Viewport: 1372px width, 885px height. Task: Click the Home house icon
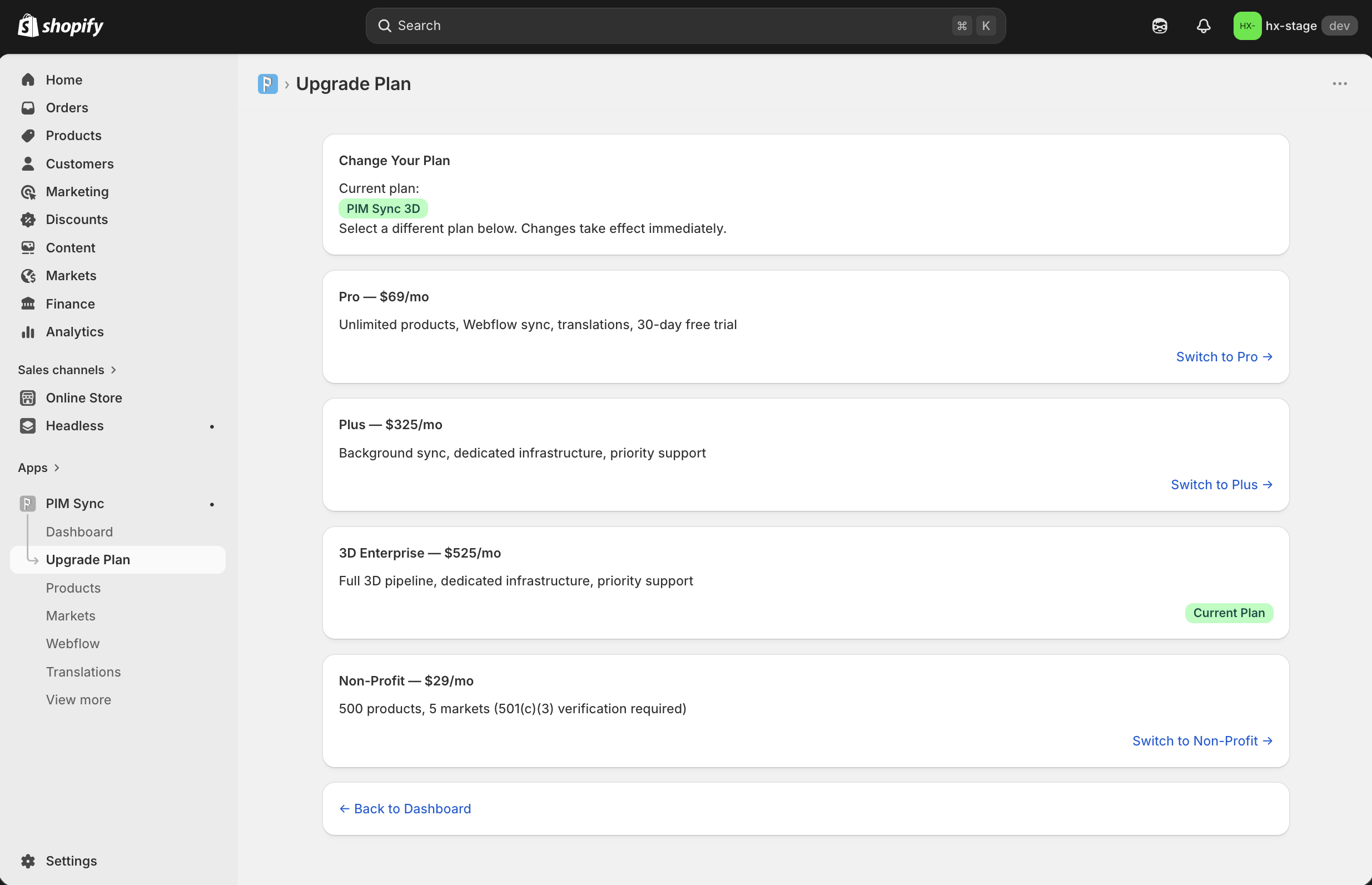28,80
